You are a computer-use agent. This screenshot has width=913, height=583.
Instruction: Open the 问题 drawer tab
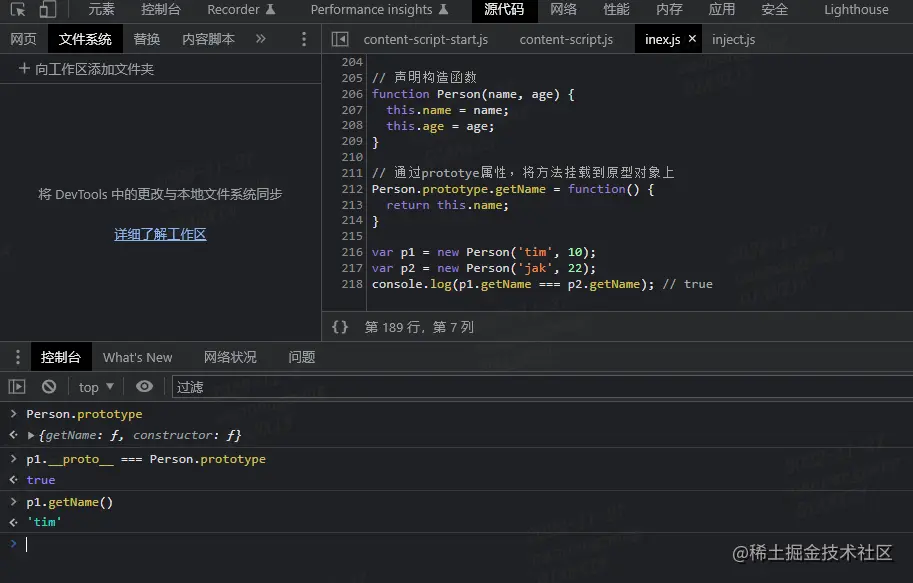302,357
